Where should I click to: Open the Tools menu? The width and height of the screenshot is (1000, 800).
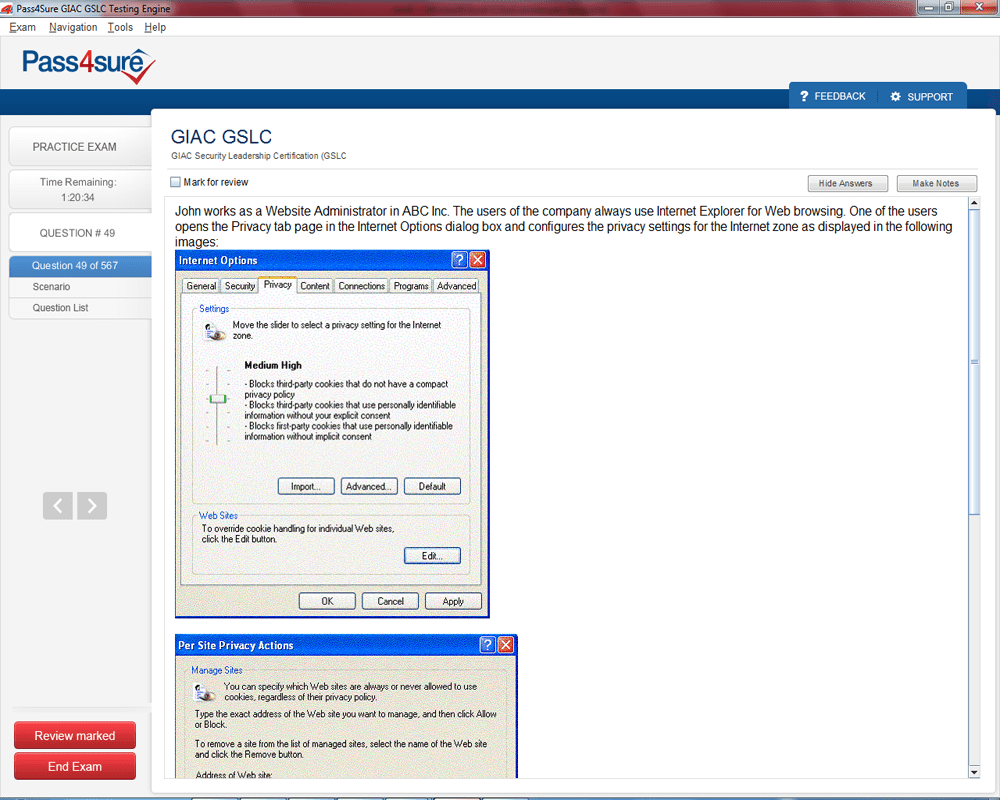point(120,27)
